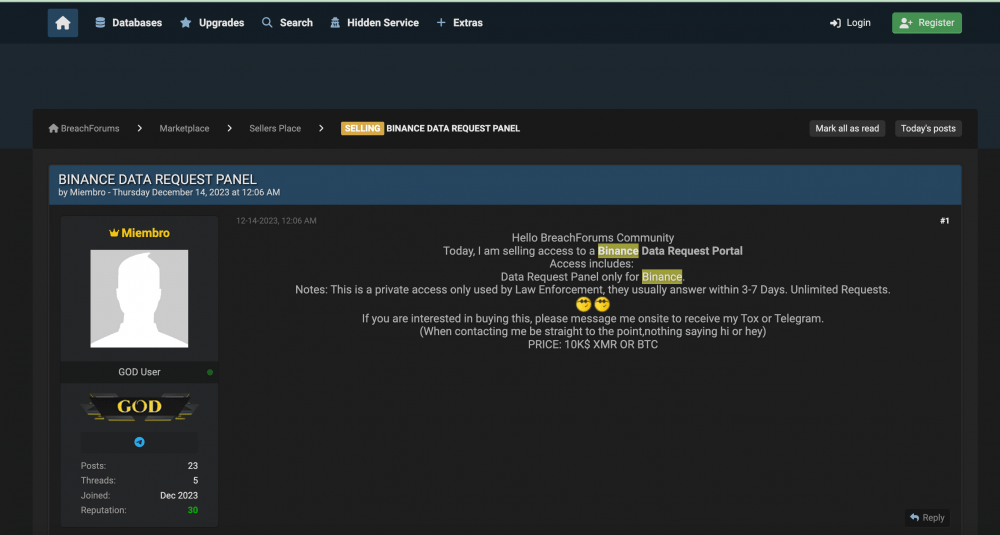Screen dimensions: 1000x535
Task: Click the first sunglasses emoji
Action: 584,304
